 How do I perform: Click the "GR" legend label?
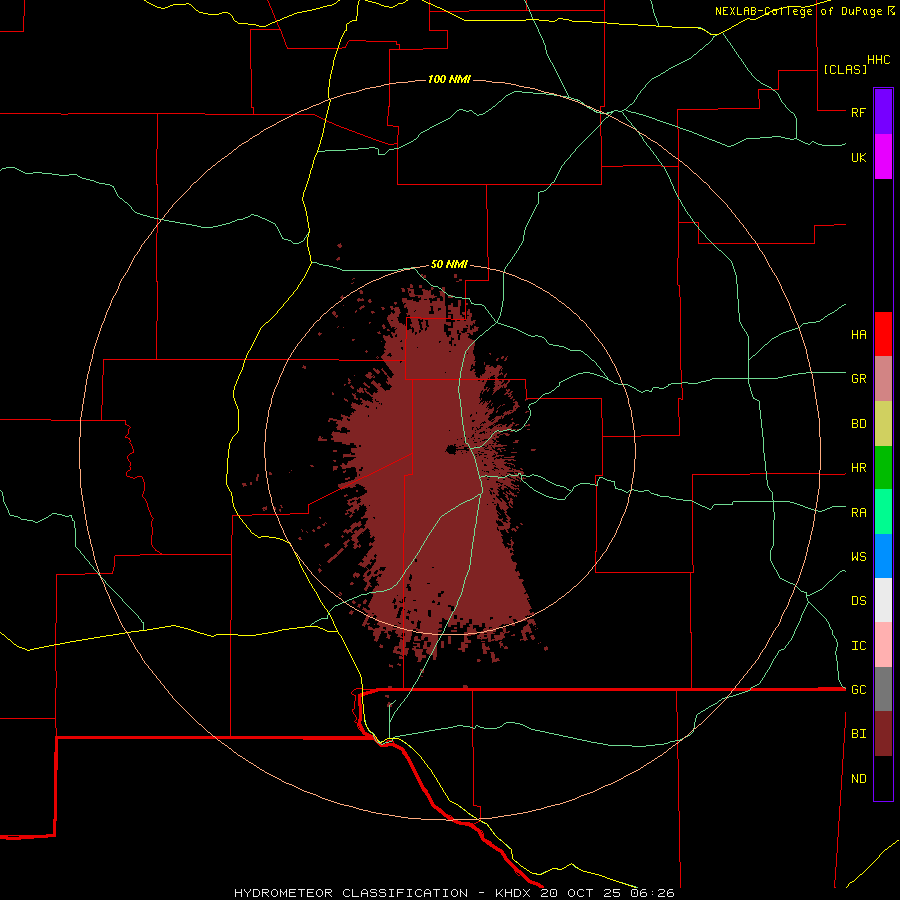(858, 379)
